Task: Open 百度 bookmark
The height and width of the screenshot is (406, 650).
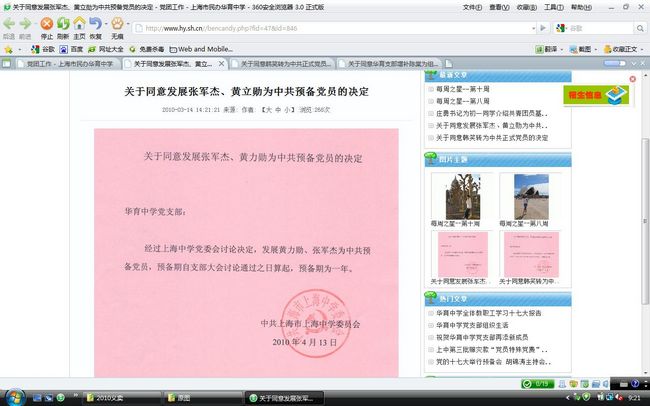Action: pos(71,49)
